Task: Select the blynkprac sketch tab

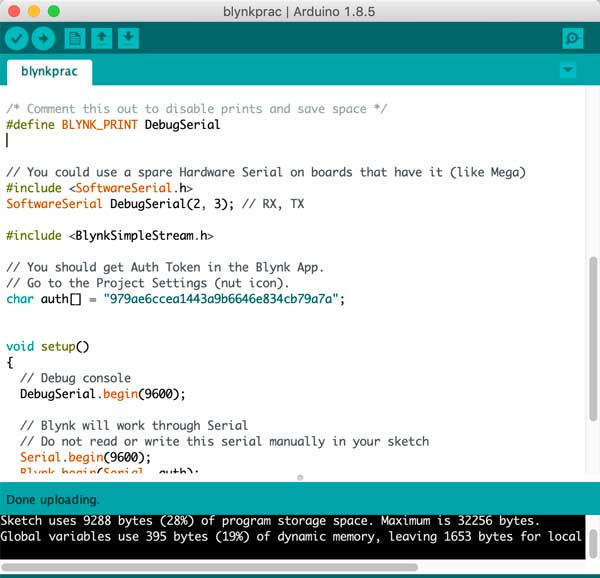Action: (x=49, y=72)
